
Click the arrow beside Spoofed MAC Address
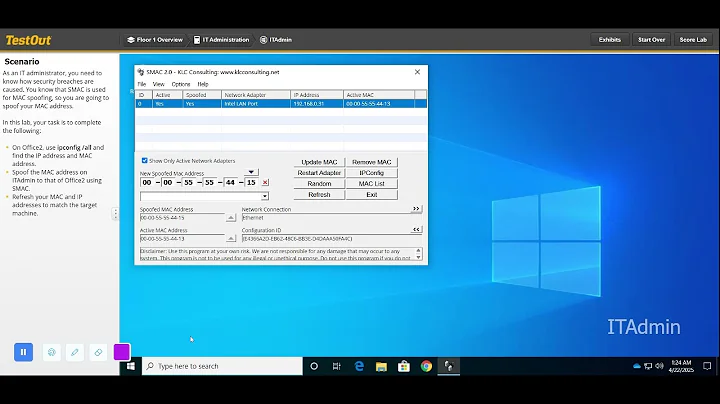click(x=231, y=218)
